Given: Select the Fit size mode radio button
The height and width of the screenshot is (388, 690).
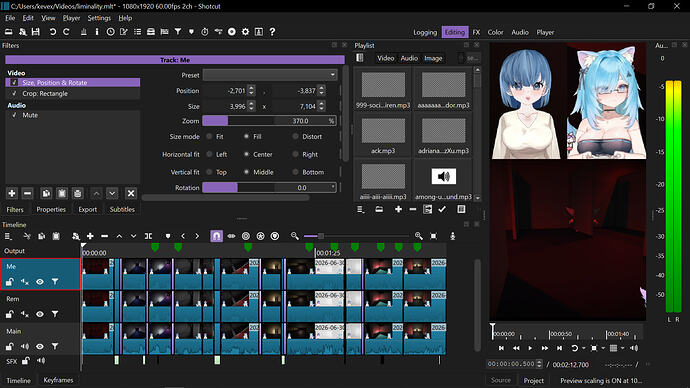Looking at the screenshot, I should pyautogui.click(x=209, y=137).
